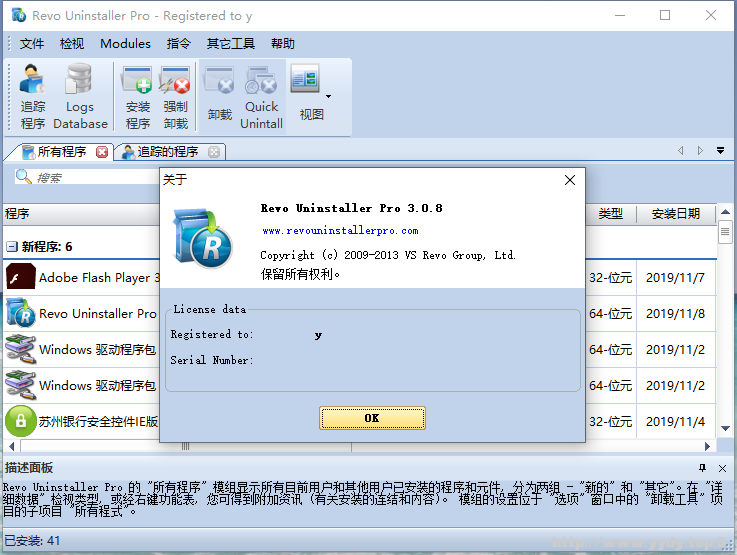Image resolution: width=737 pixels, height=555 pixels.
Task: Click the tab scroll right arrow
Action: (x=700, y=150)
